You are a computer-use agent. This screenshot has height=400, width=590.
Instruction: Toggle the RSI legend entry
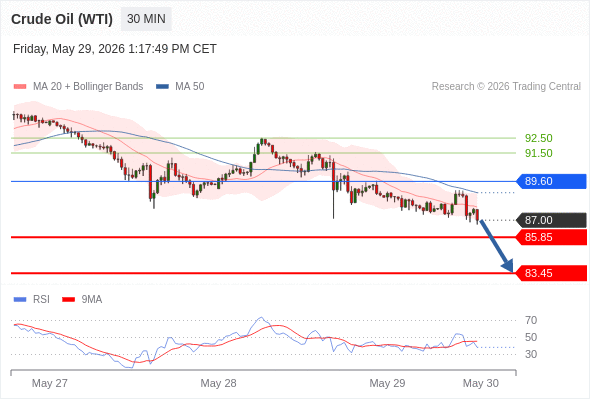32,300
